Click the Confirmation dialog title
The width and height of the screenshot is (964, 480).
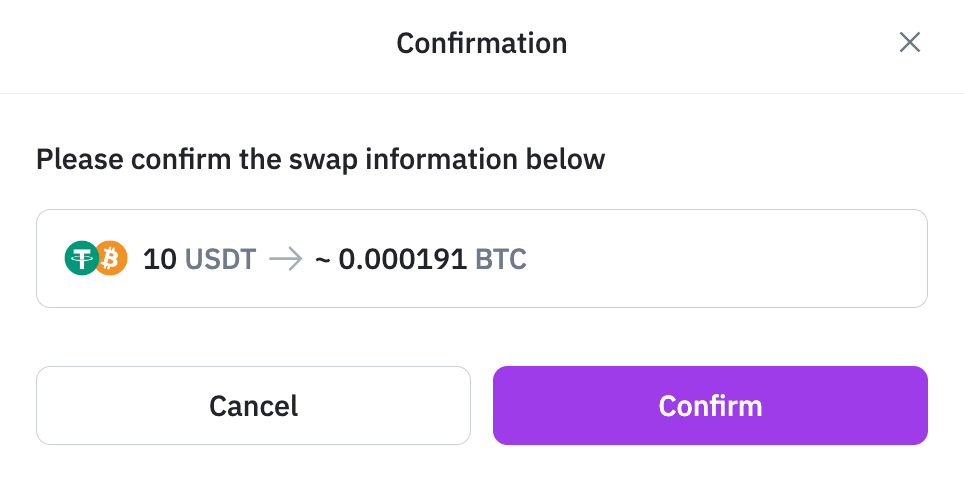point(481,43)
